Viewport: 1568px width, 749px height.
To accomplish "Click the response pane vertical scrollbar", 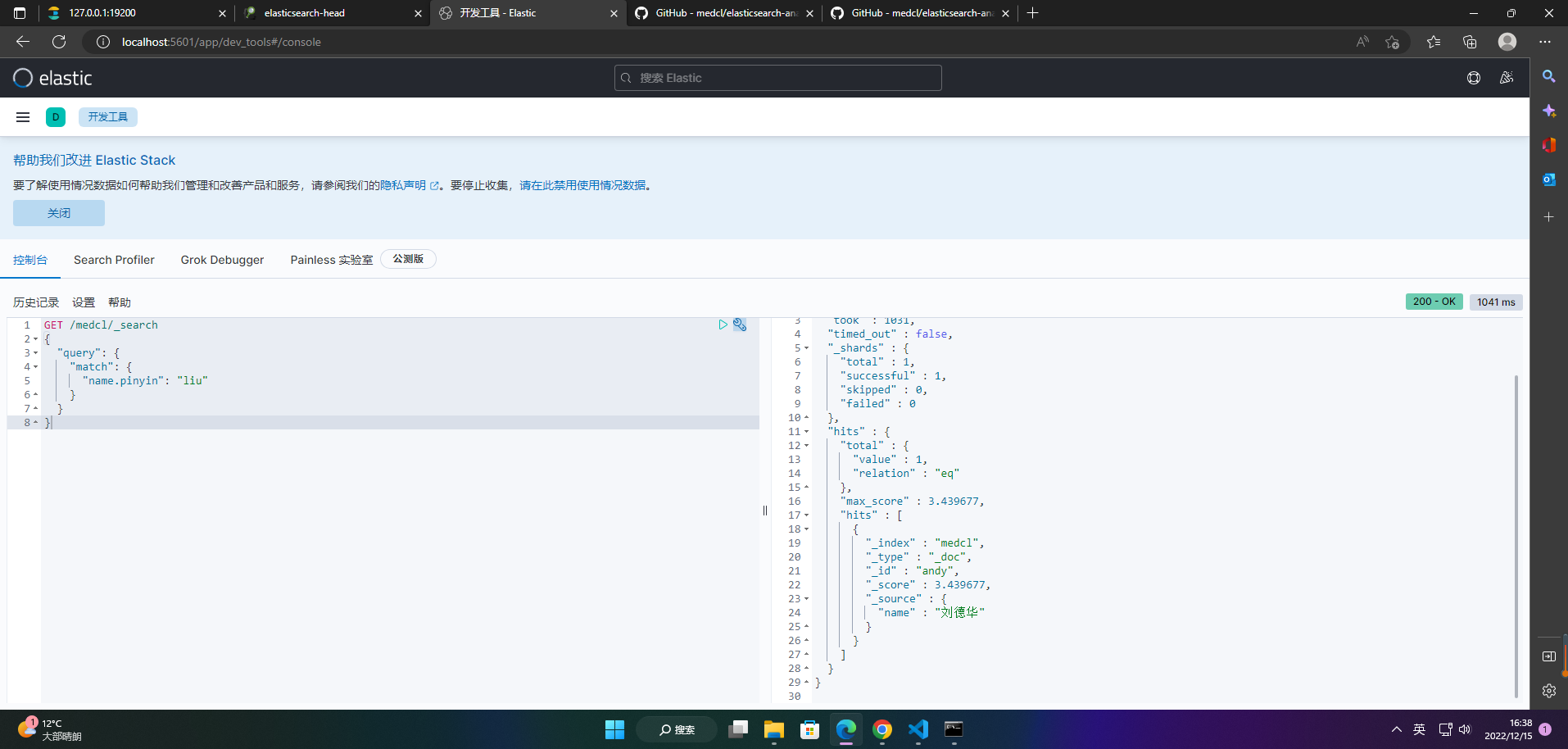I will coord(1516,536).
